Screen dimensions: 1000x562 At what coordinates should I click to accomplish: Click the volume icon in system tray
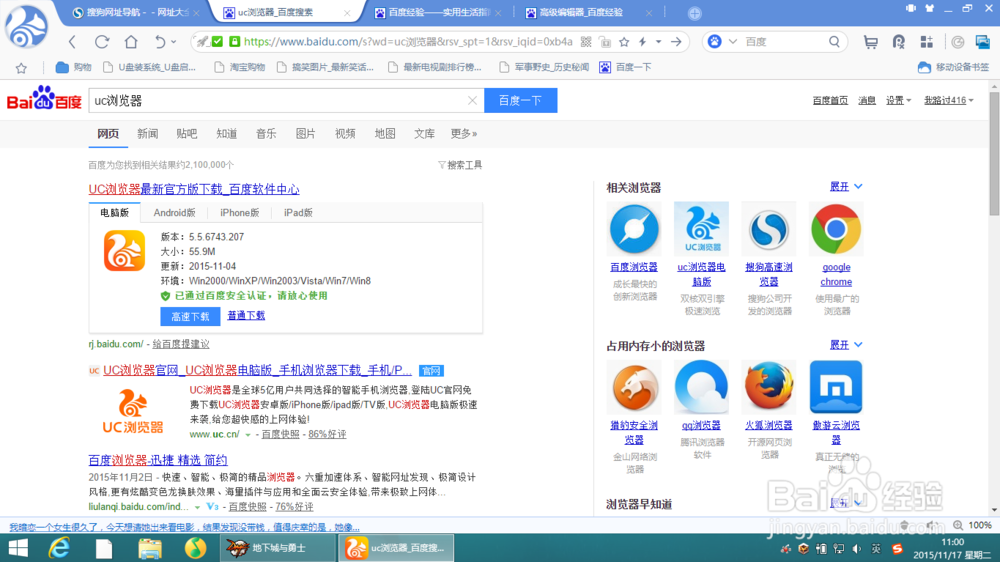pyautogui.click(x=857, y=549)
